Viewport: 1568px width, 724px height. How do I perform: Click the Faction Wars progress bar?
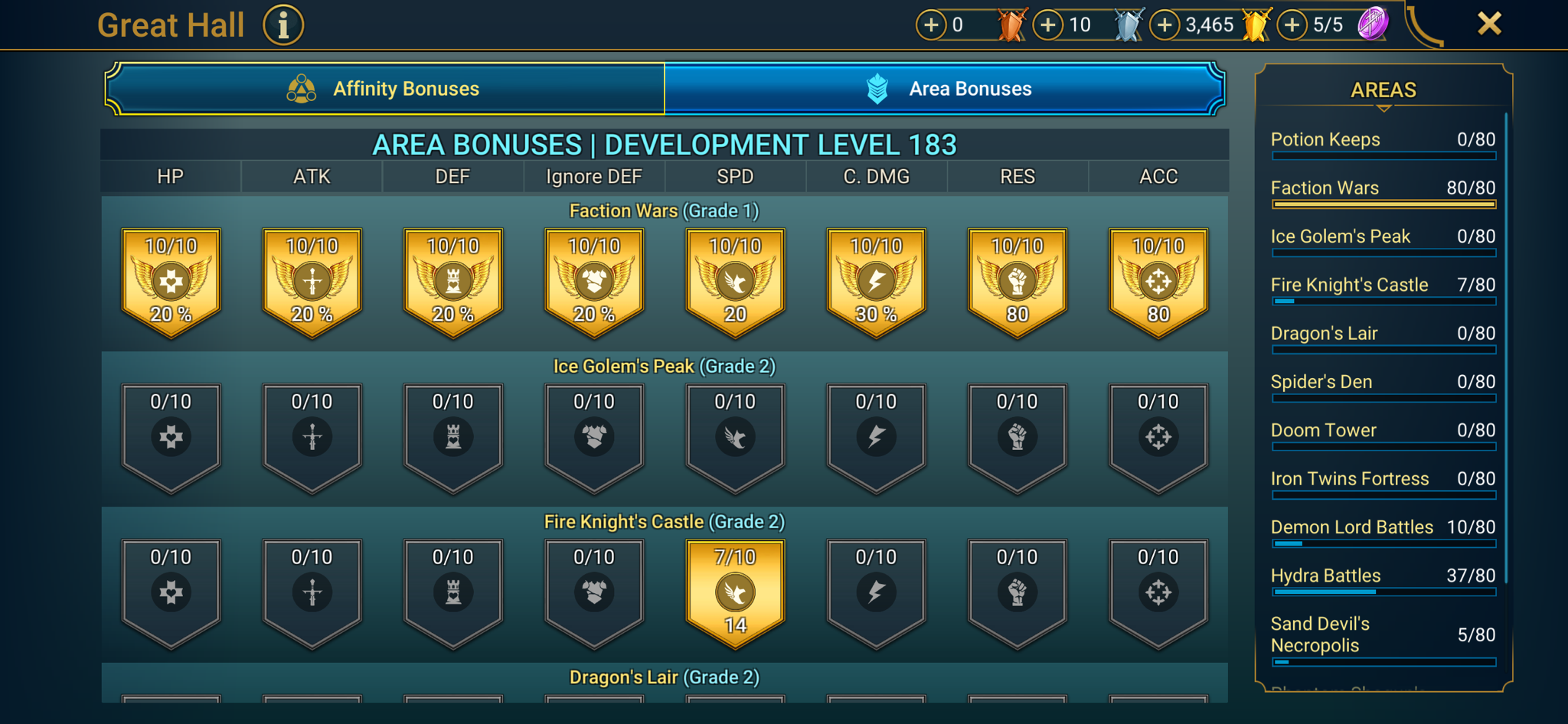click(1383, 204)
